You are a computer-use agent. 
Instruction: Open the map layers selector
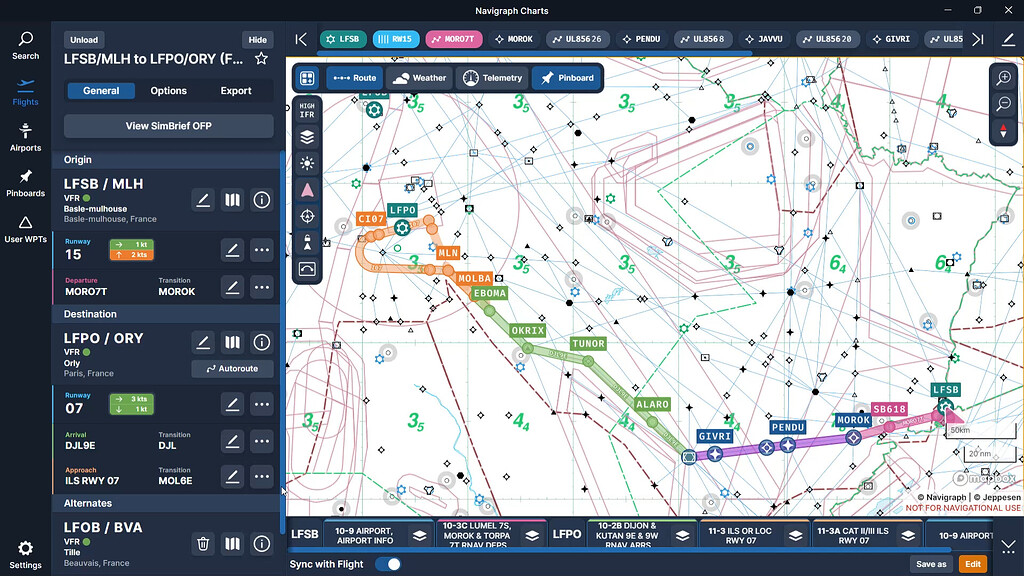307,138
